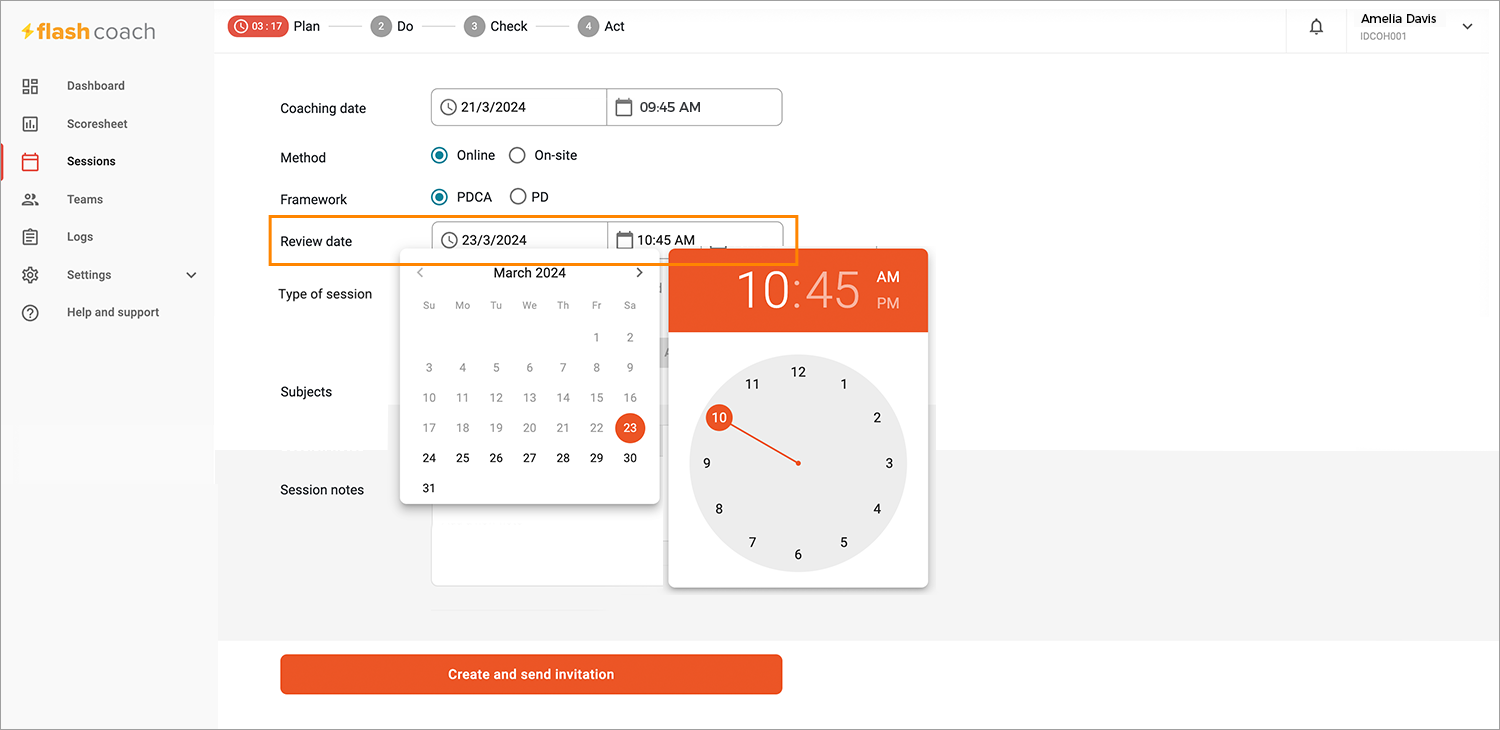Viewport: 1500px width, 730px height.
Task: Open Help and support menu item
Action: pyautogui.click(x=113, y=312)
